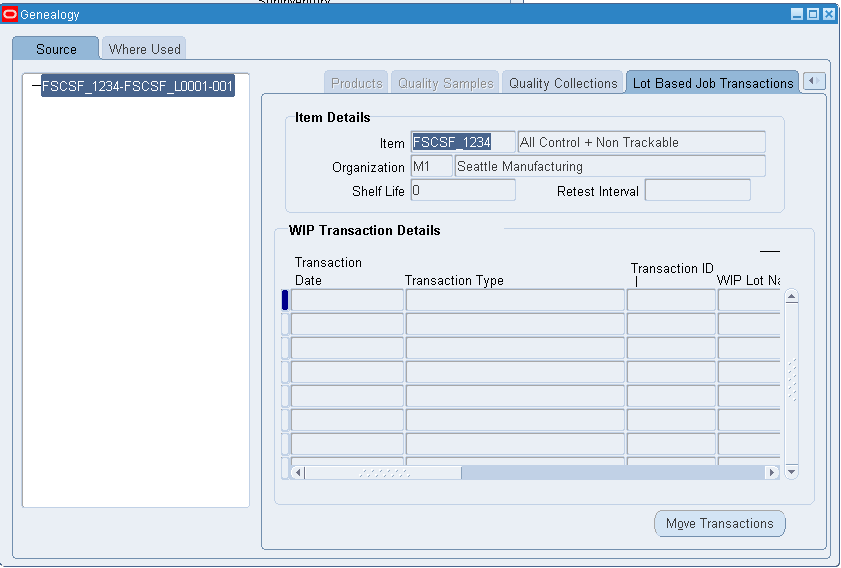The width and height of the screenshot is (841, 568).
Task: Open the Quality Samples tab
Action: click(445, 83)
